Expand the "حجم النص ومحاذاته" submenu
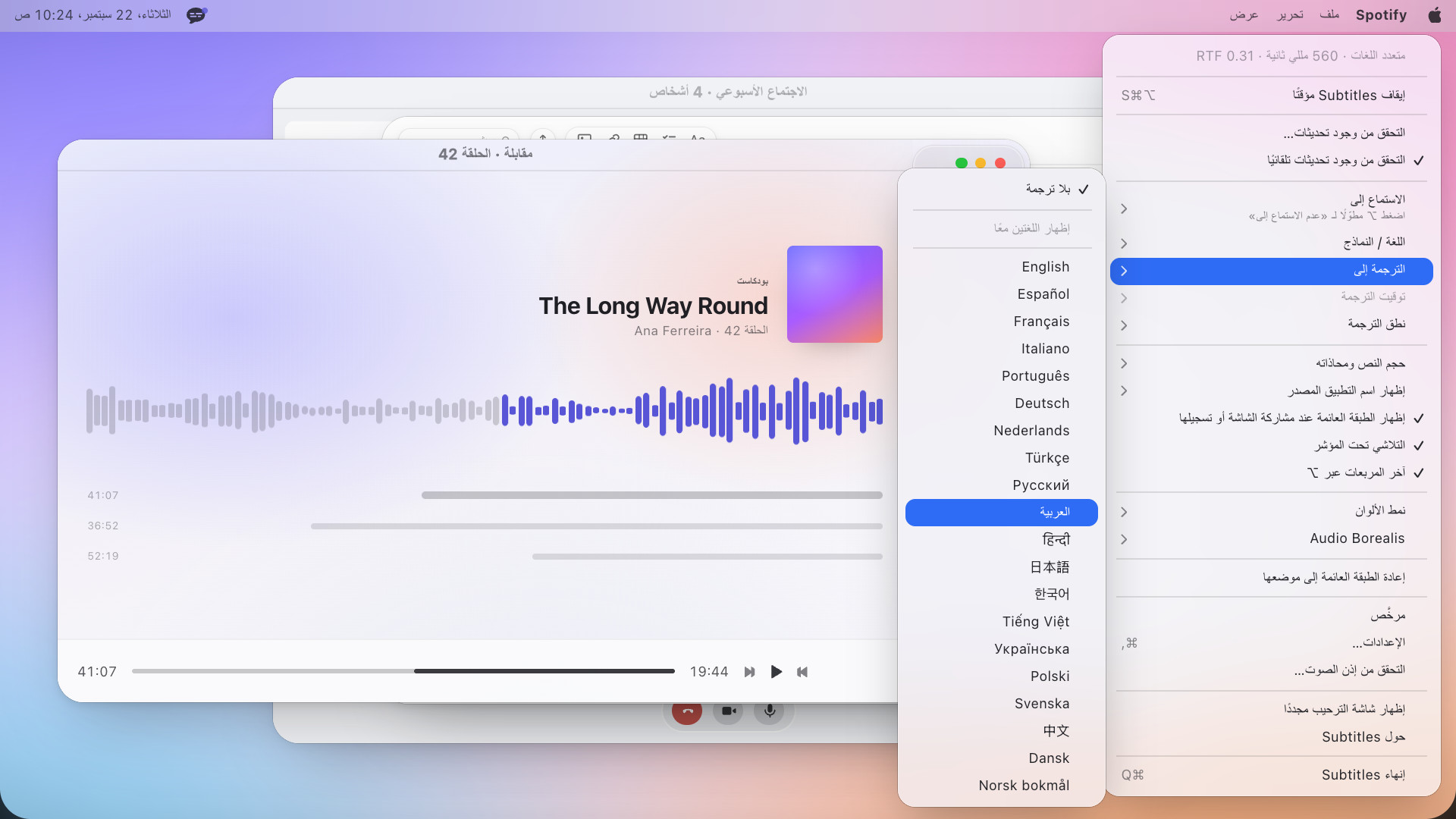This screenshot has width=1456, height=819. point(1272,364)
